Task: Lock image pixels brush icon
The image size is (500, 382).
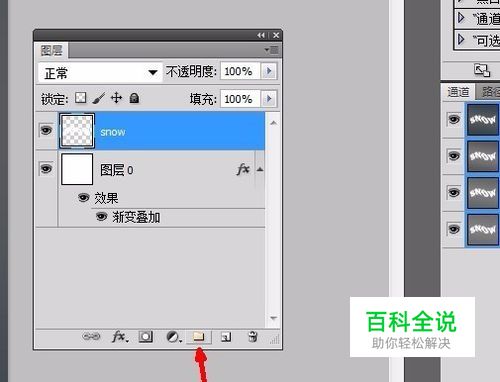Action: click(99, 98)
